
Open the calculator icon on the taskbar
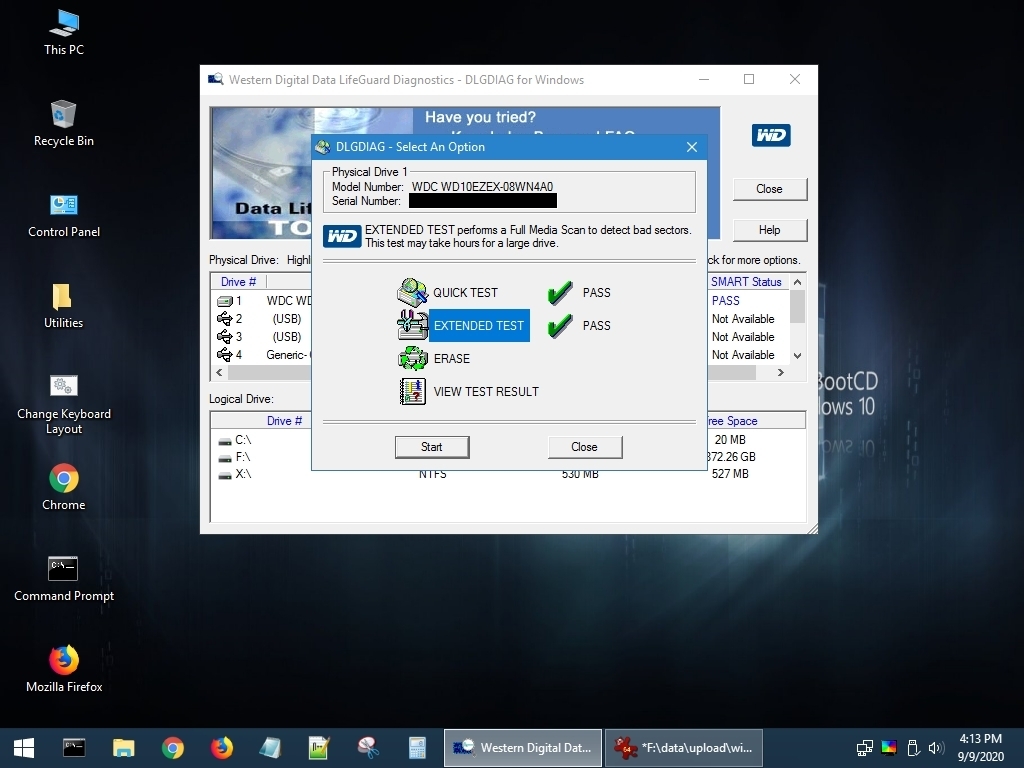(417, 748)
